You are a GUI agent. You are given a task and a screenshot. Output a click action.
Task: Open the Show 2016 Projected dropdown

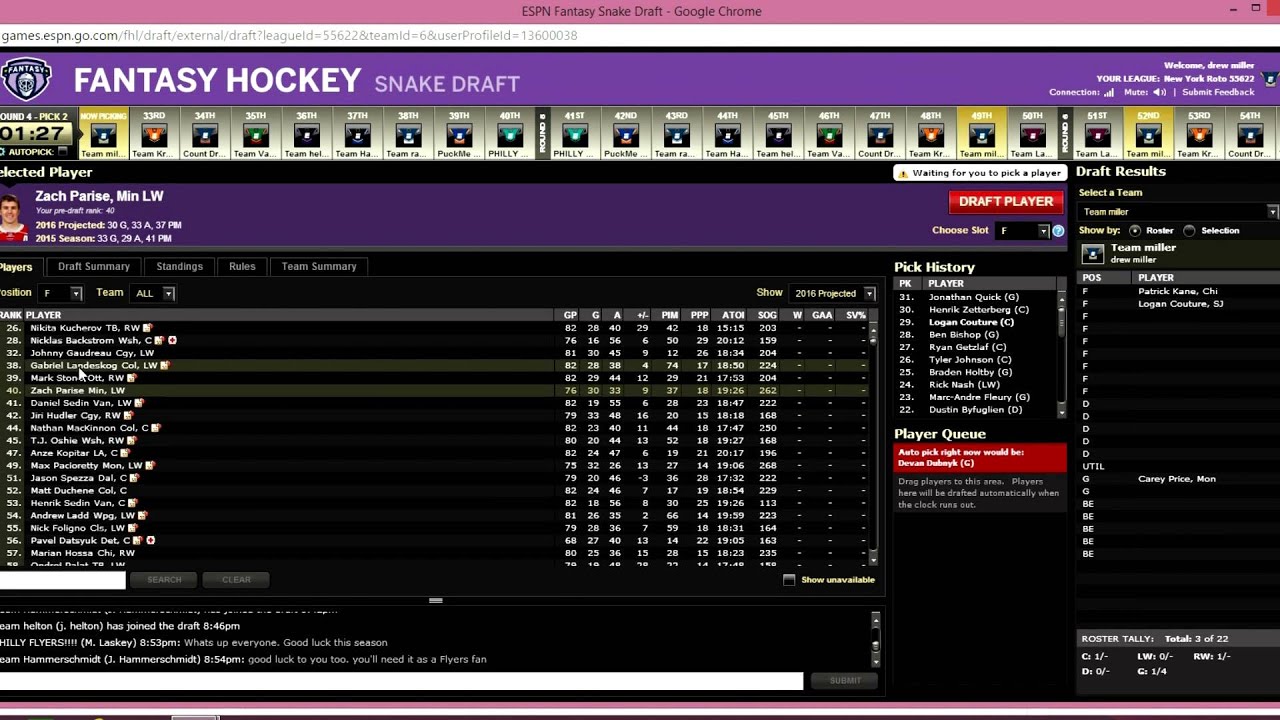tap(832, 293)
